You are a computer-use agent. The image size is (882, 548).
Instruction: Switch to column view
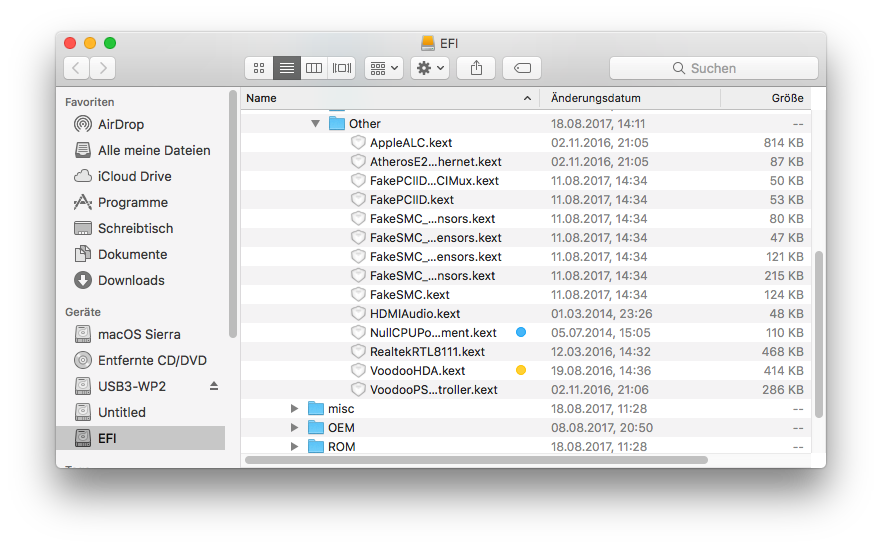[314, 68]
